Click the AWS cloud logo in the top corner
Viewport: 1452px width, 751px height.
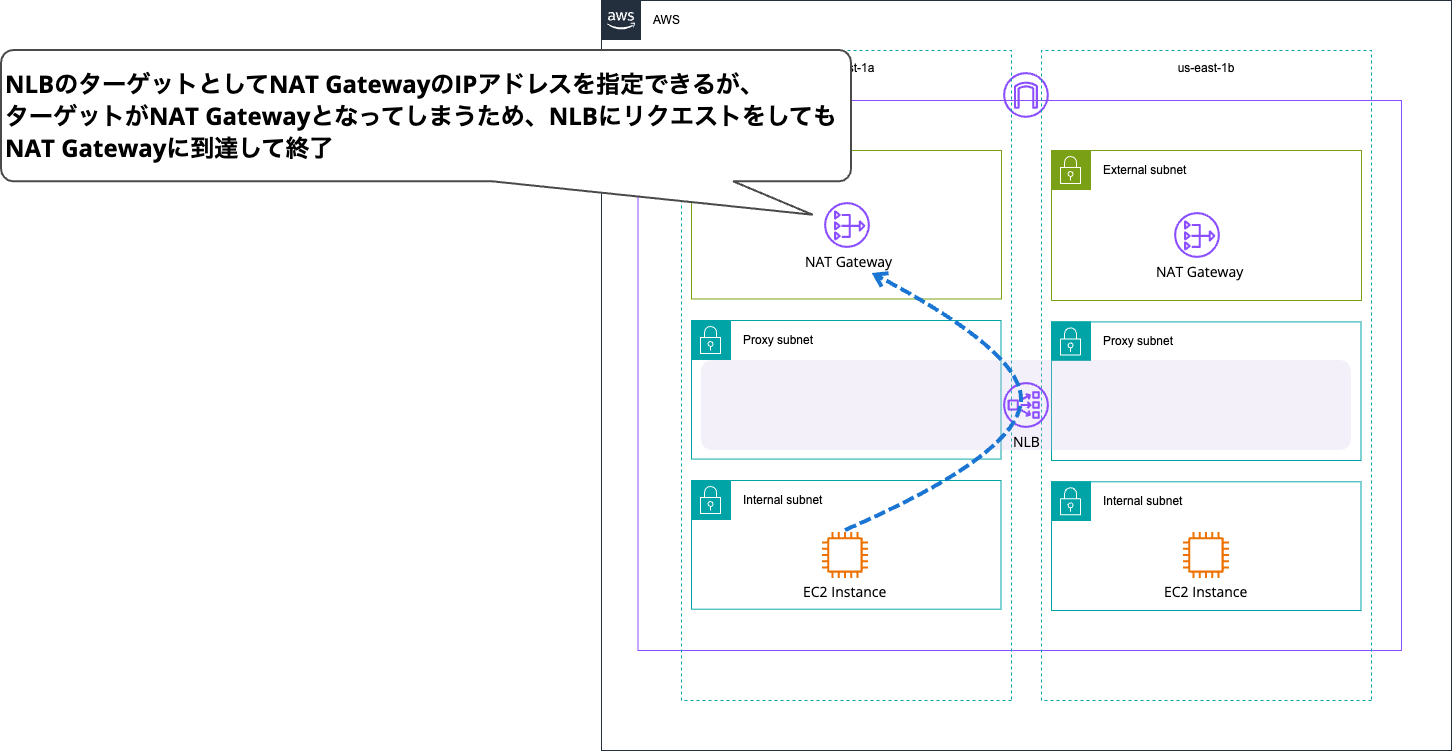point(620,19)
